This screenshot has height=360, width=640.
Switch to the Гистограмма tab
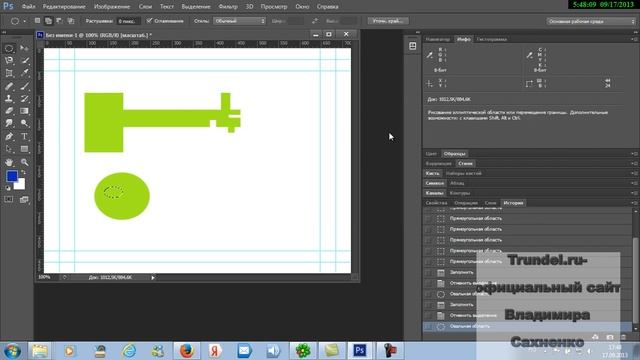pyautogui.click(x=491, y=40)
